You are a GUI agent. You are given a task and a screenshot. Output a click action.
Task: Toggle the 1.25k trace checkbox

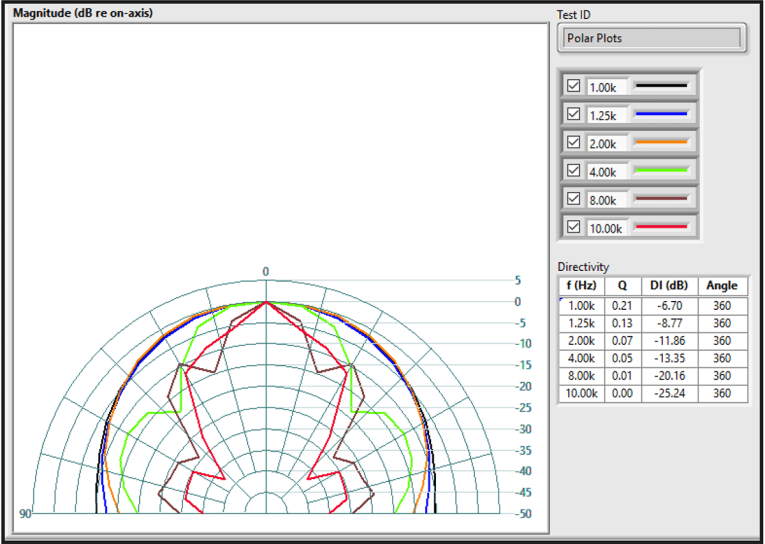click(x=574, y=114)
